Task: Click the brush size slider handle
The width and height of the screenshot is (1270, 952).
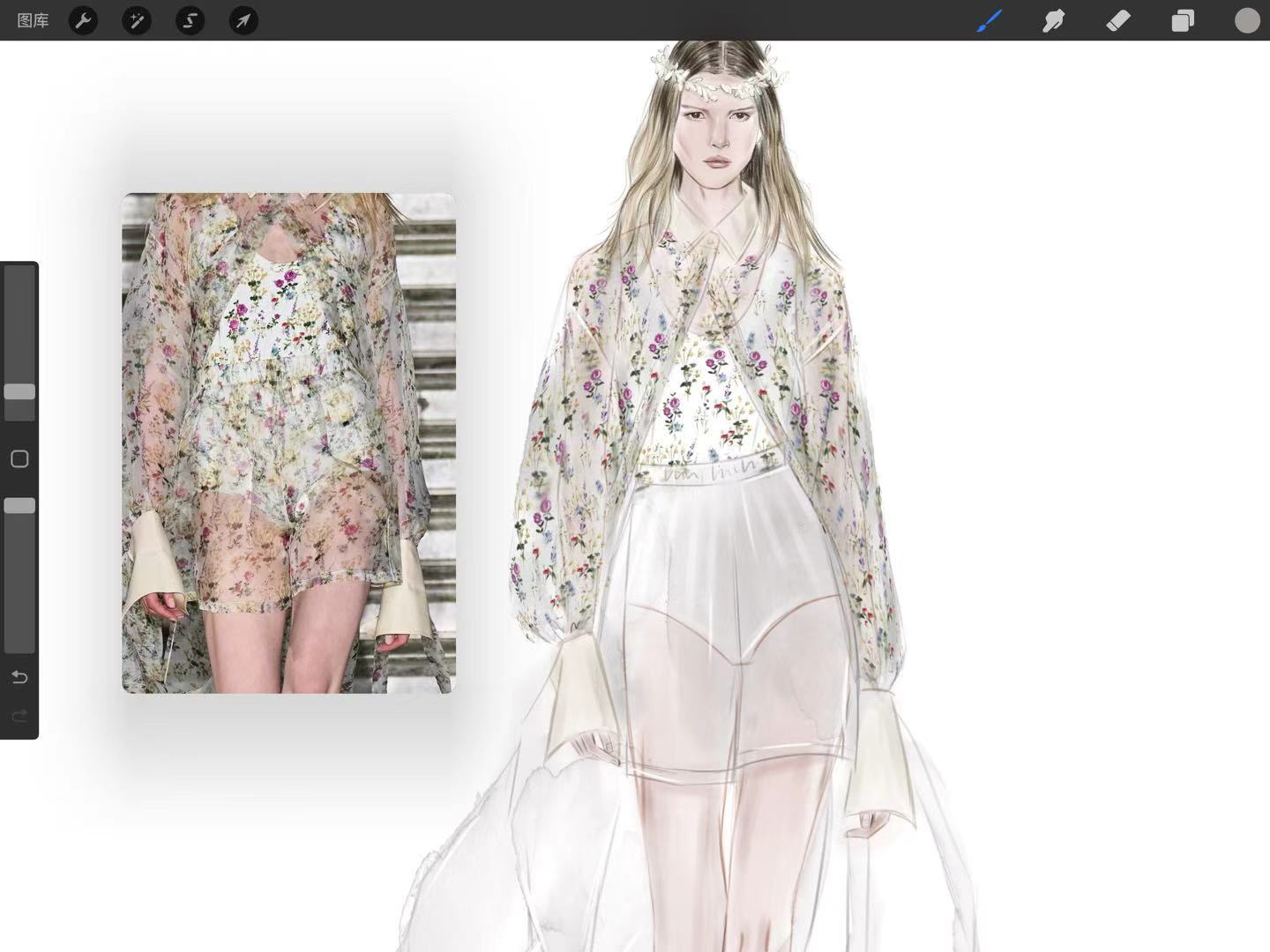Action: tap(19, 391)
